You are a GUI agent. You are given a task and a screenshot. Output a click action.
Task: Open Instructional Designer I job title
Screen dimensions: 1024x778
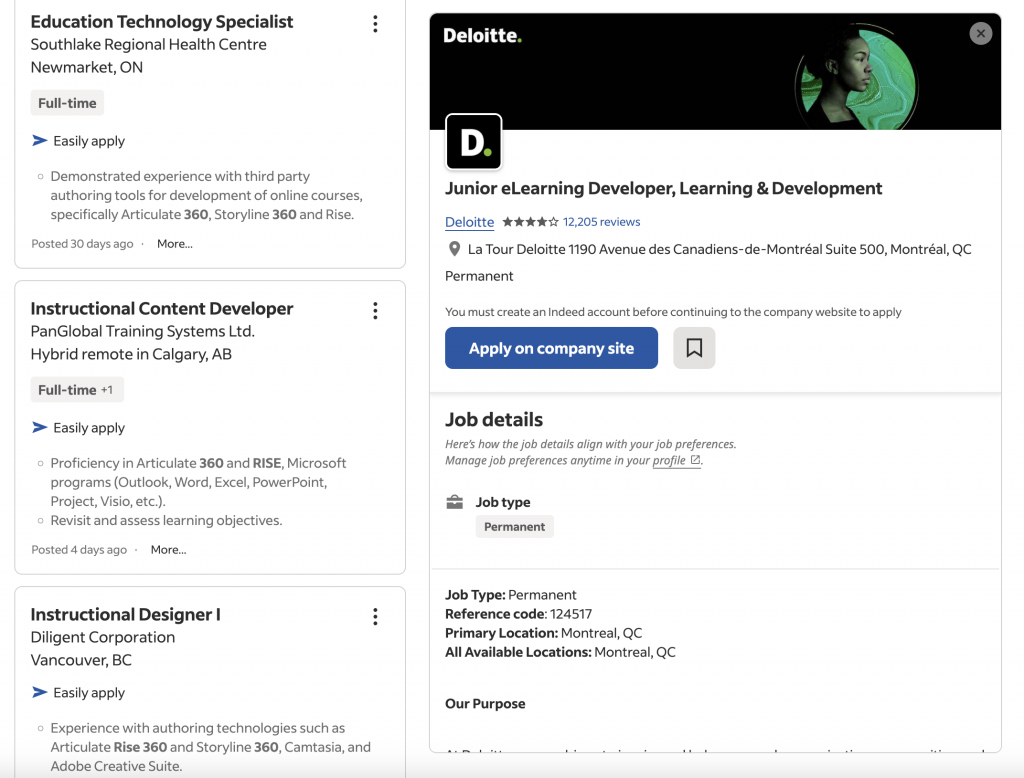coord(125,615)
